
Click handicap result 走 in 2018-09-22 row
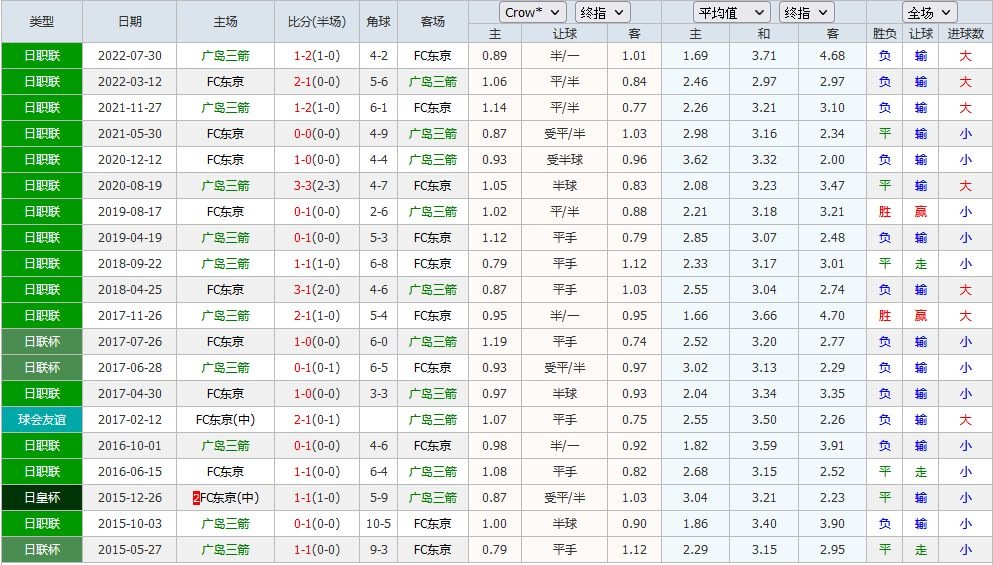(921, 263)
